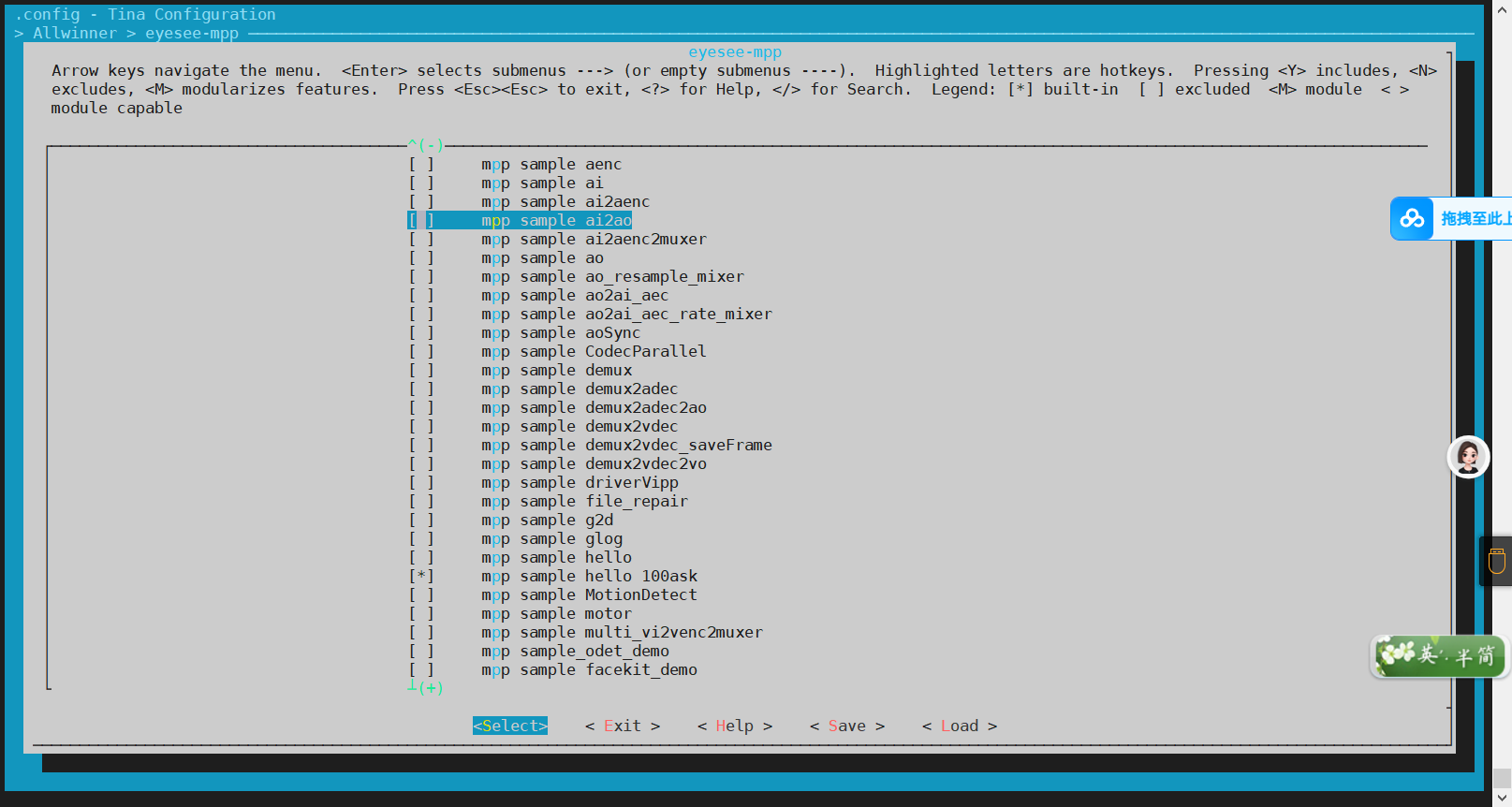Click the input method indicator widget

[1439, 655]
